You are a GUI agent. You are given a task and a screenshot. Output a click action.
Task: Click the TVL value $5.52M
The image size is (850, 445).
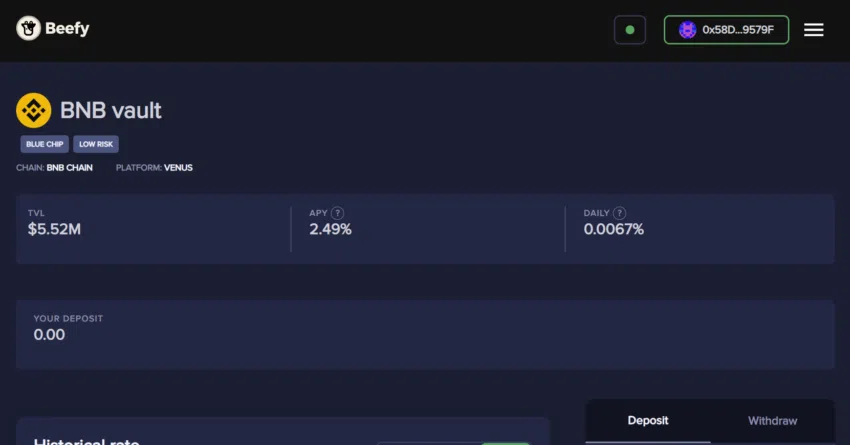(x=54, y=229)
